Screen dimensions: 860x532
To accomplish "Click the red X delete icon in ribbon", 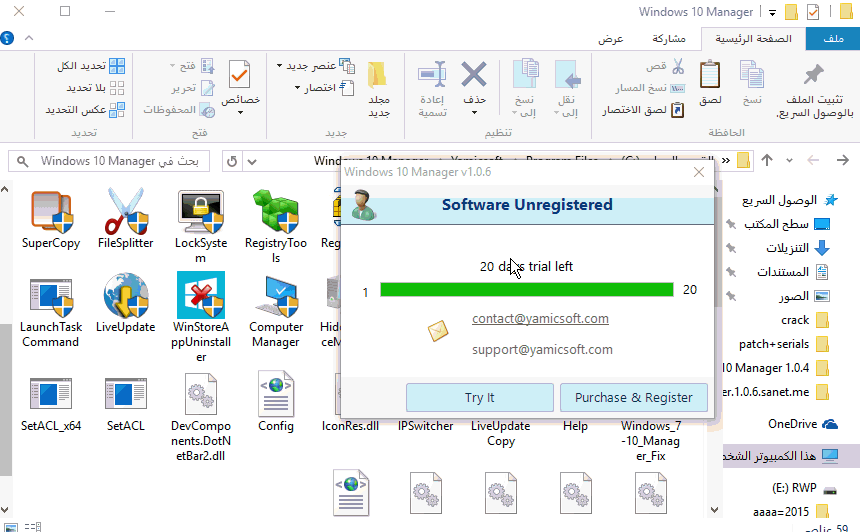I will point(474,75).
